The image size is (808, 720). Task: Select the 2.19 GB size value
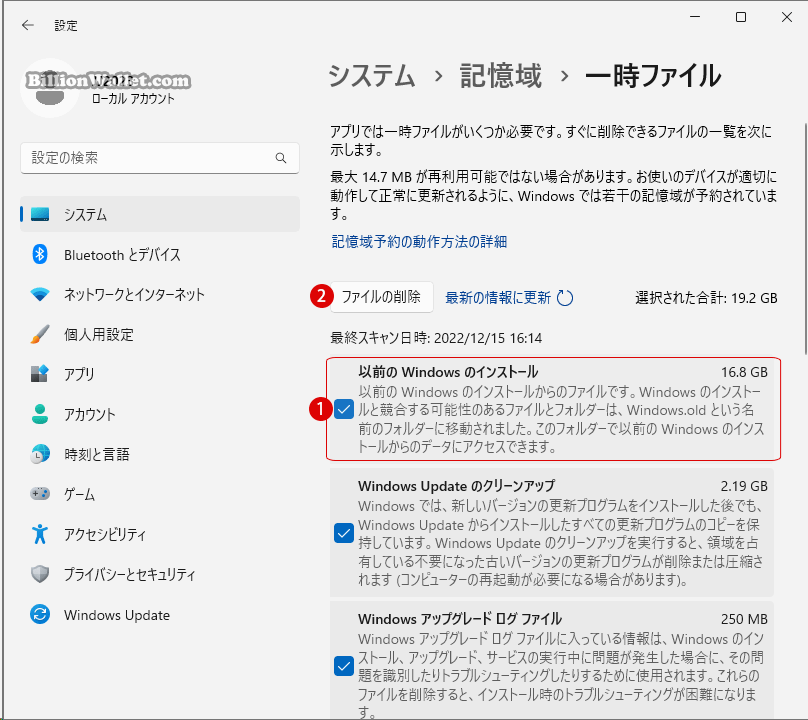[x=744, y=486]
